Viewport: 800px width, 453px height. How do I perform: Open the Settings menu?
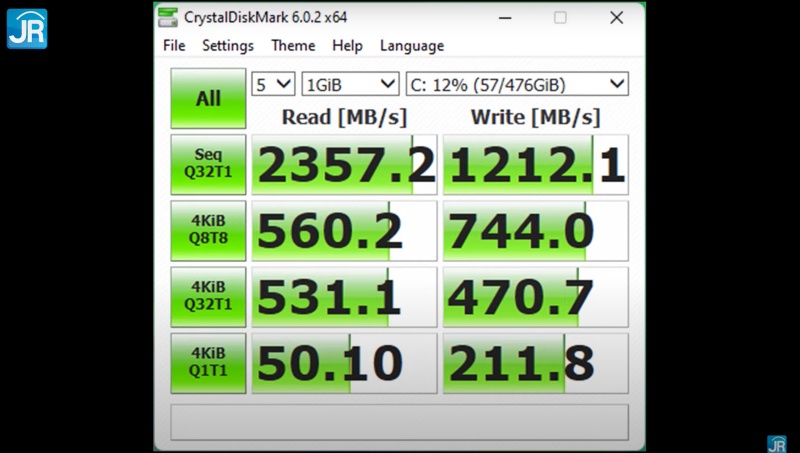228,46
